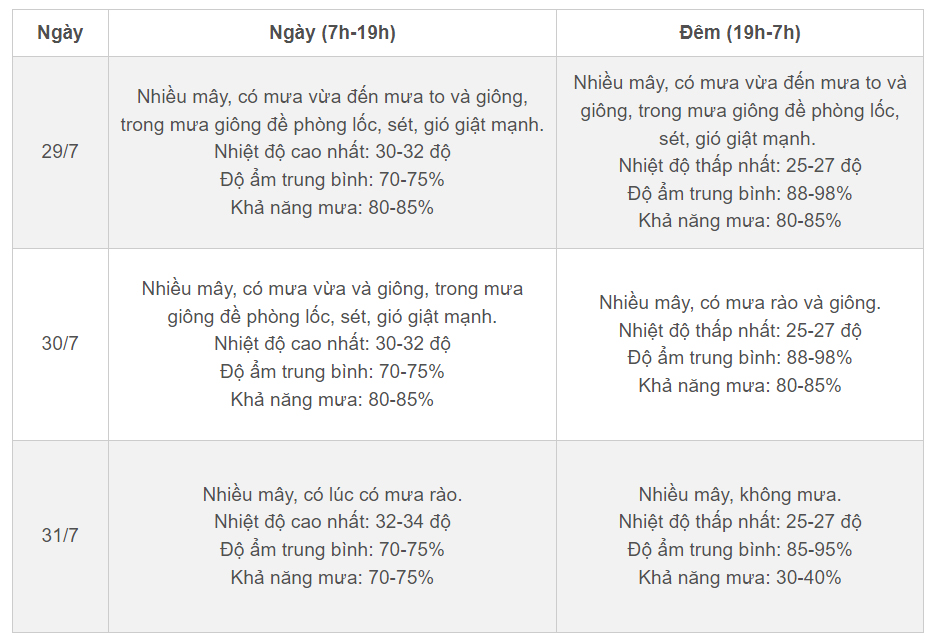Select the 30/7 date cell
This screenshot has height=641, width=934.
click(60, 344)
